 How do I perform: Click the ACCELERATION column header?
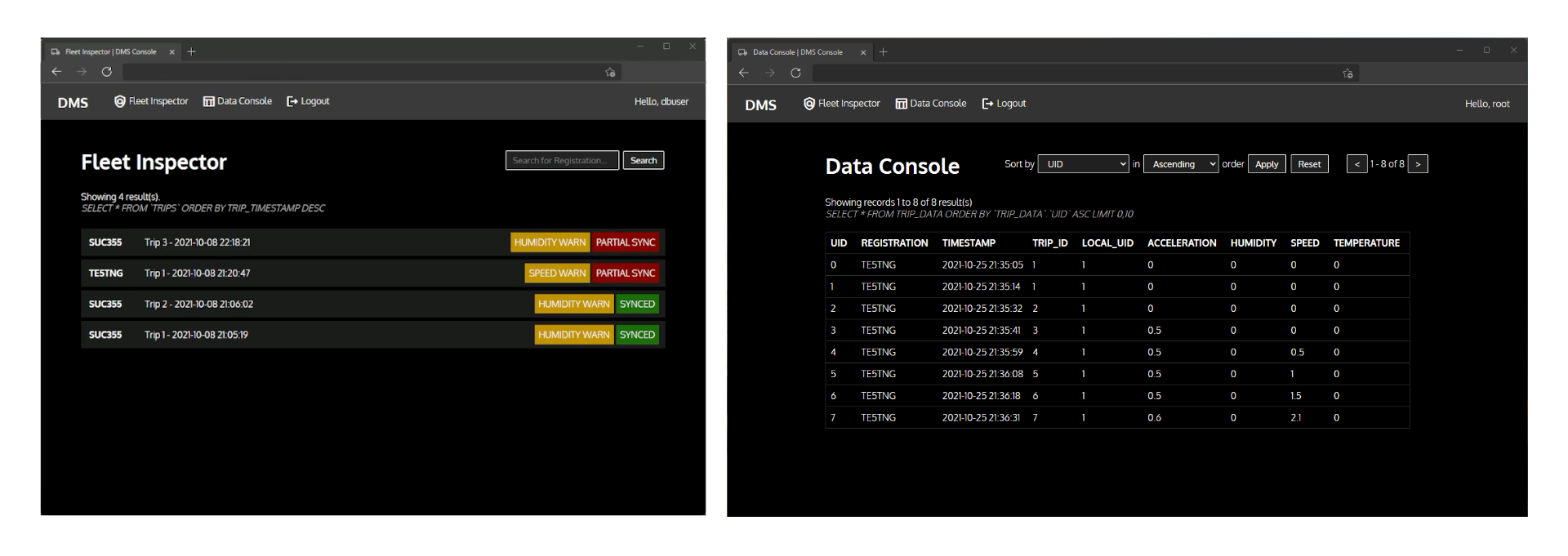(1182, 243)
